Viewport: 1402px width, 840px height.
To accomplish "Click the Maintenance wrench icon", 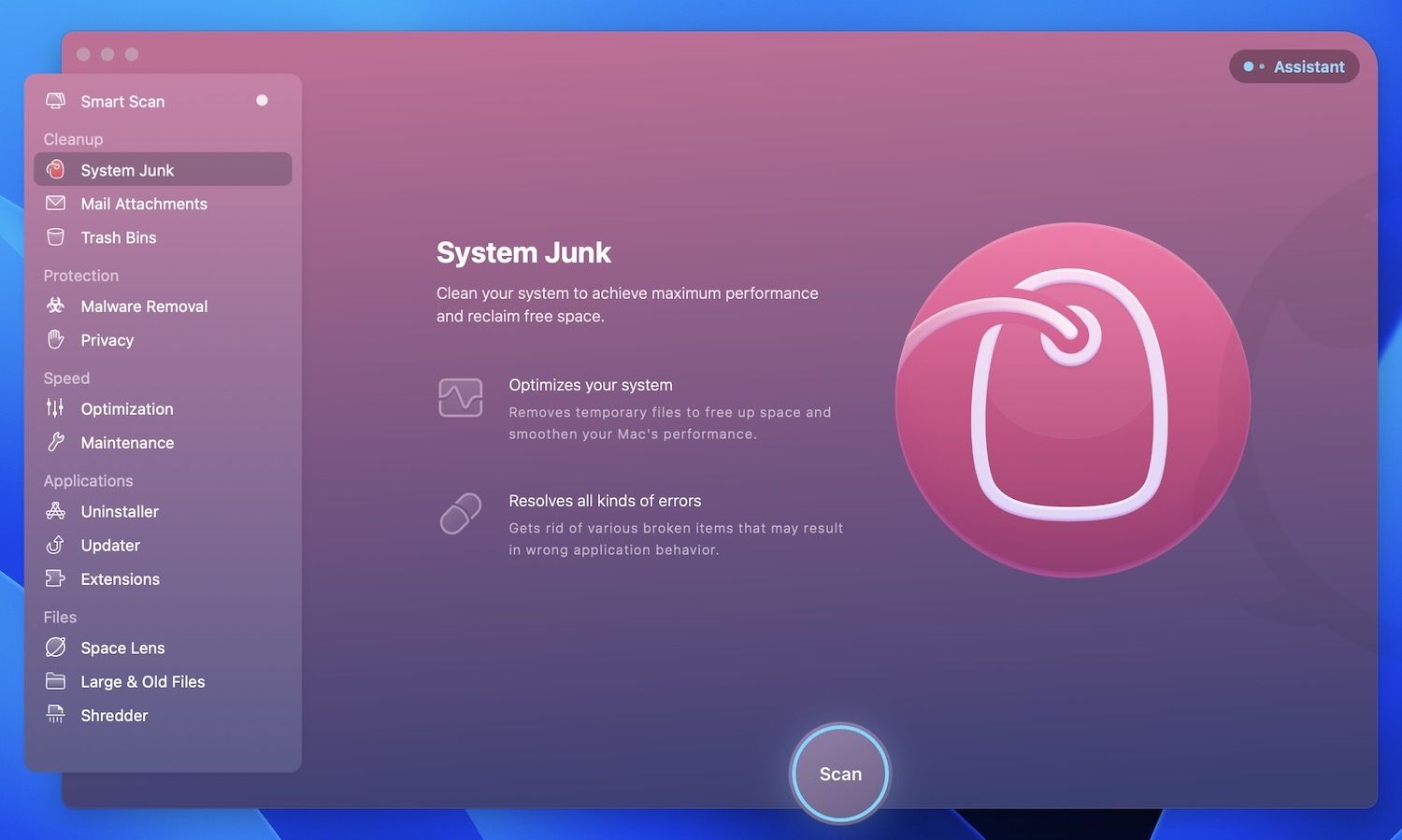I will tap(56, 443).
